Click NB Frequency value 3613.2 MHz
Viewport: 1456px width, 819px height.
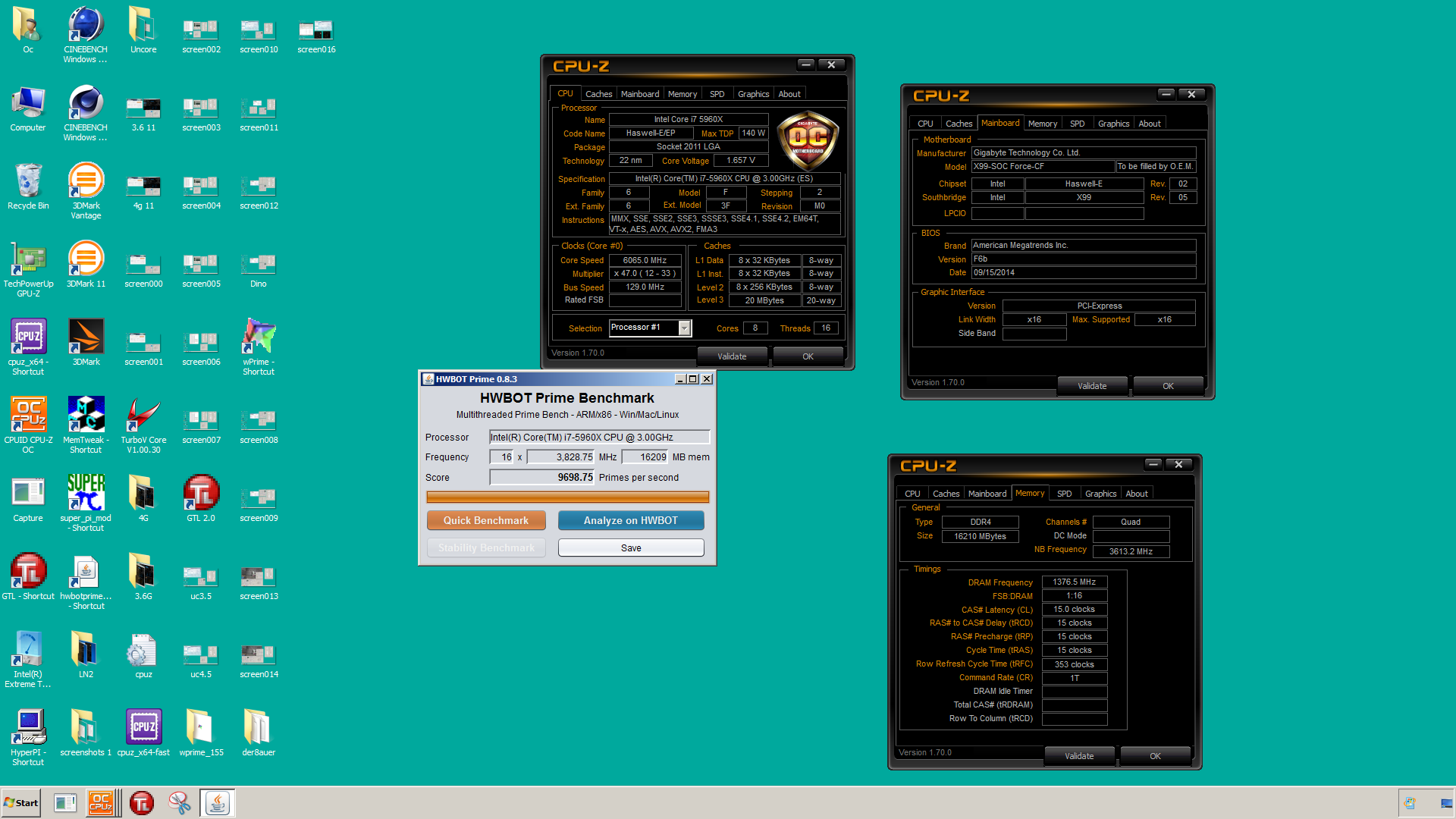click(1131, 551)
